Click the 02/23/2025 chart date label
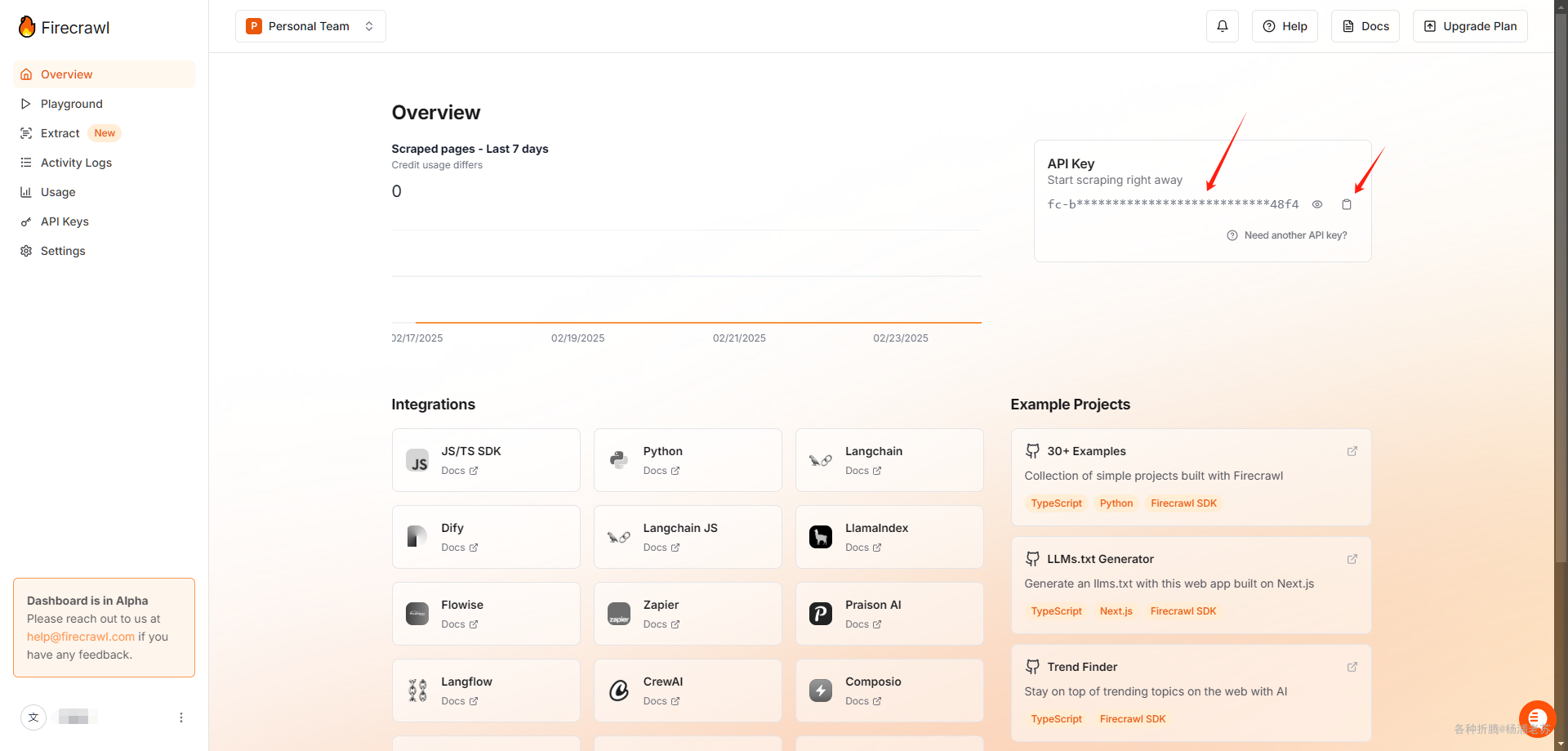 pos(901,338)
